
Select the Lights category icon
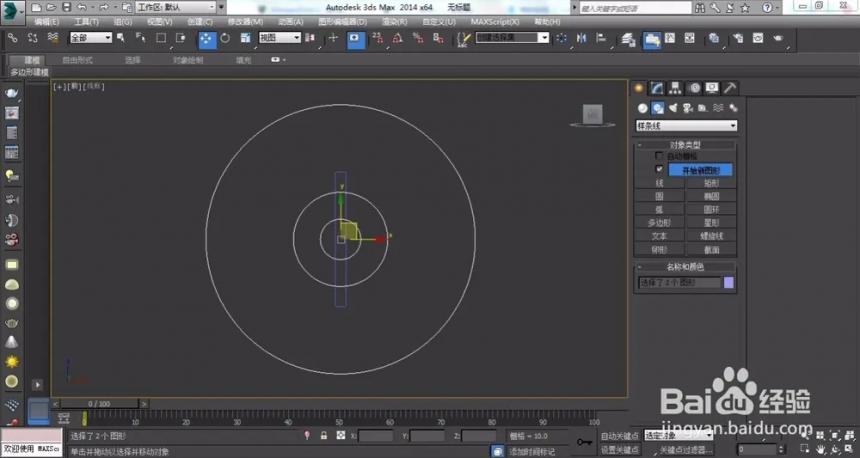click(673, 108)
